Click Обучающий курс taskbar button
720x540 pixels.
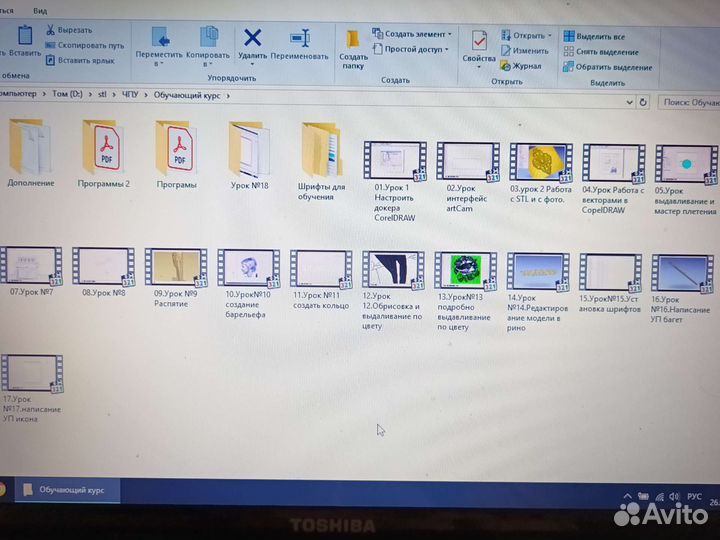point(68,489)
